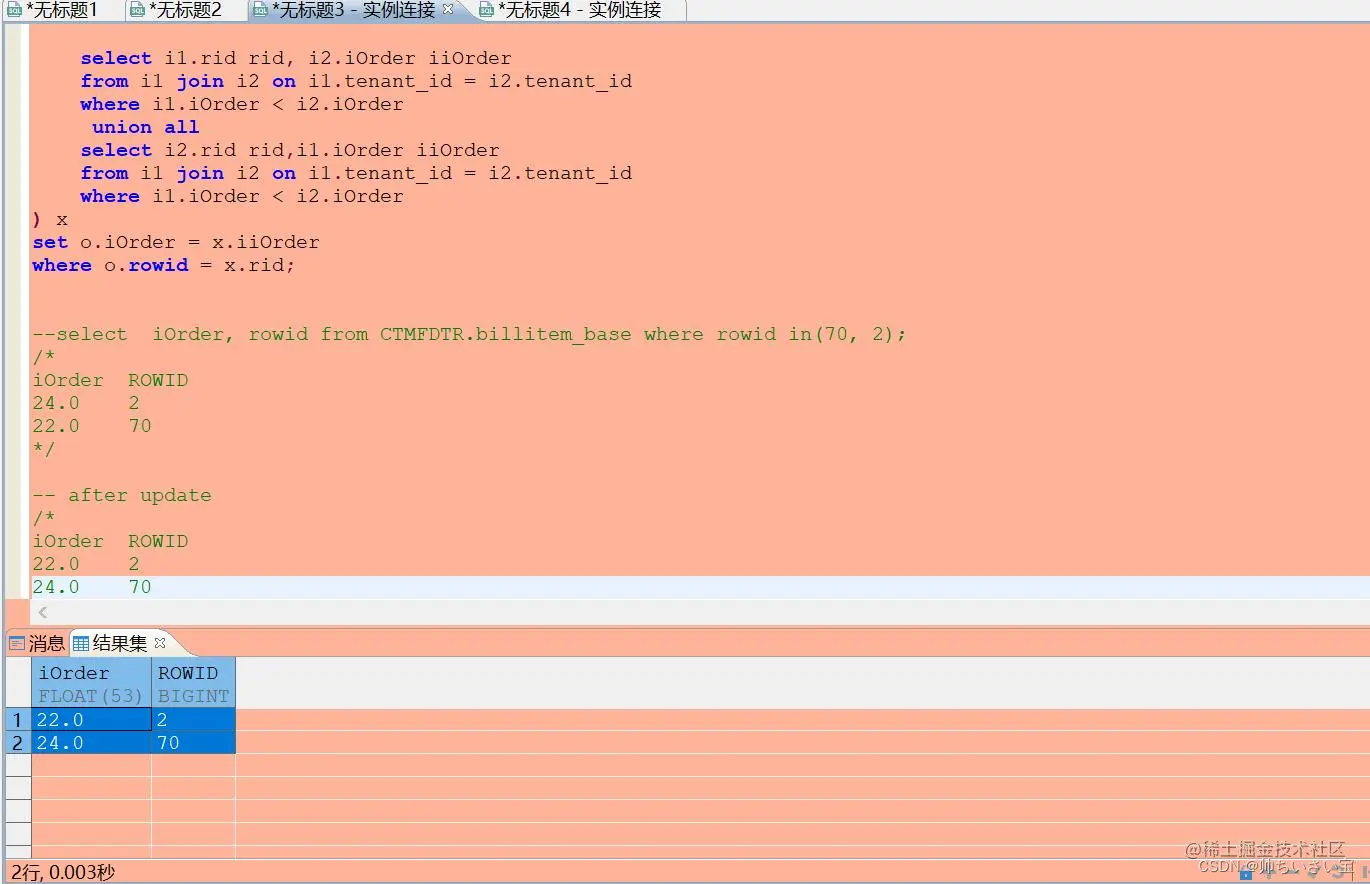Click the 结果集 grid icon
This screenshot has height=884, width=1370.
point(81,643)
